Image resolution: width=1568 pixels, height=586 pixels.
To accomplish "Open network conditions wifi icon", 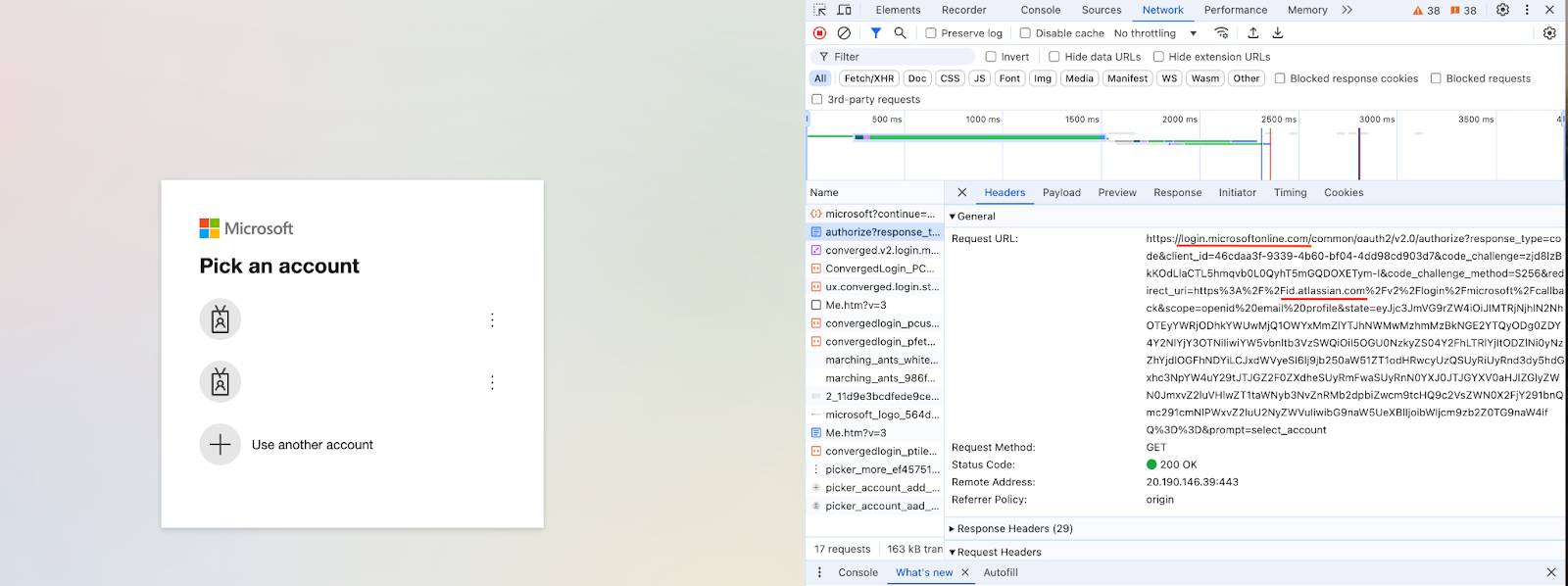I will [x=1221, y=33].
